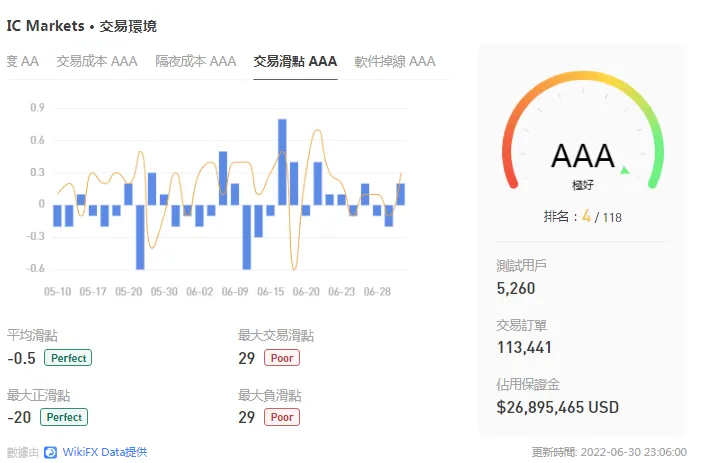Click the WikiFX logo icon
701x463 pixels.
(x=51, y=452)
